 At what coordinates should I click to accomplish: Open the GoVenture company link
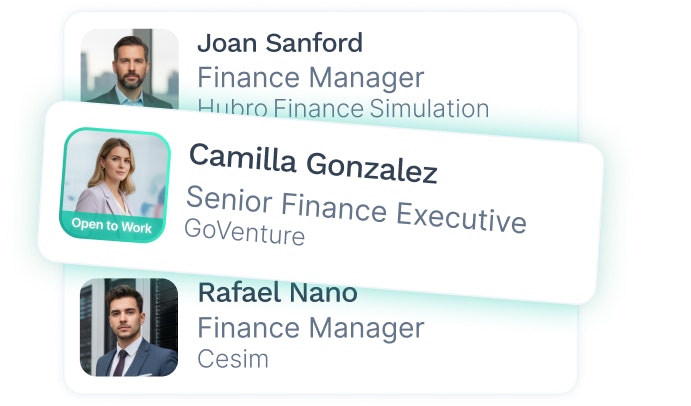(x=244, y=234)
